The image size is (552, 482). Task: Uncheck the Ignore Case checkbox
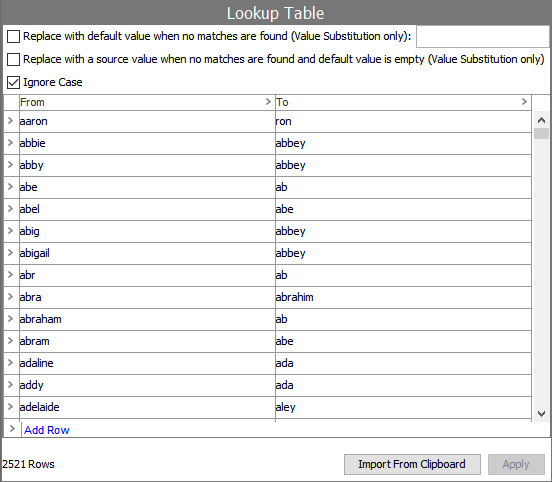[13, 82]
